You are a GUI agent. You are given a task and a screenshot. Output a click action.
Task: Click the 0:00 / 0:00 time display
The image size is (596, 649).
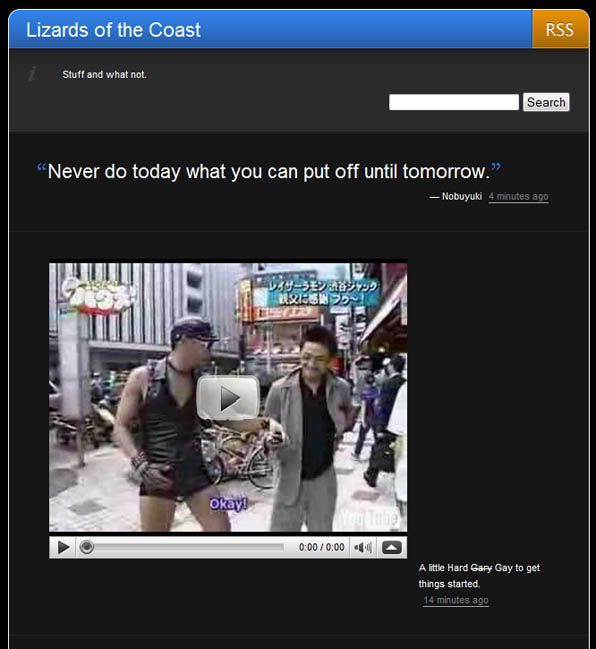point(322,547)
